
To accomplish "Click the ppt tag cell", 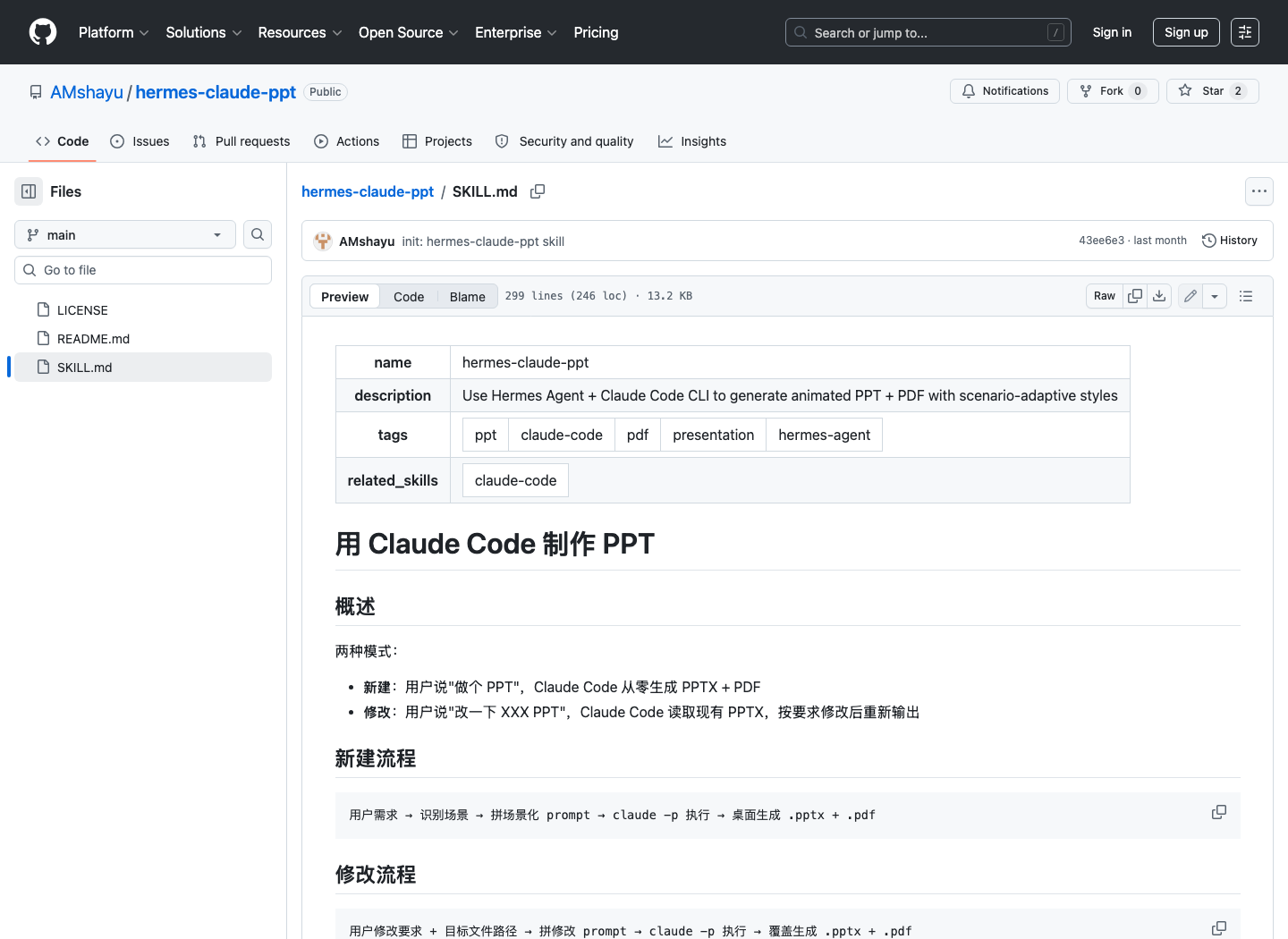I will [486, 435].
